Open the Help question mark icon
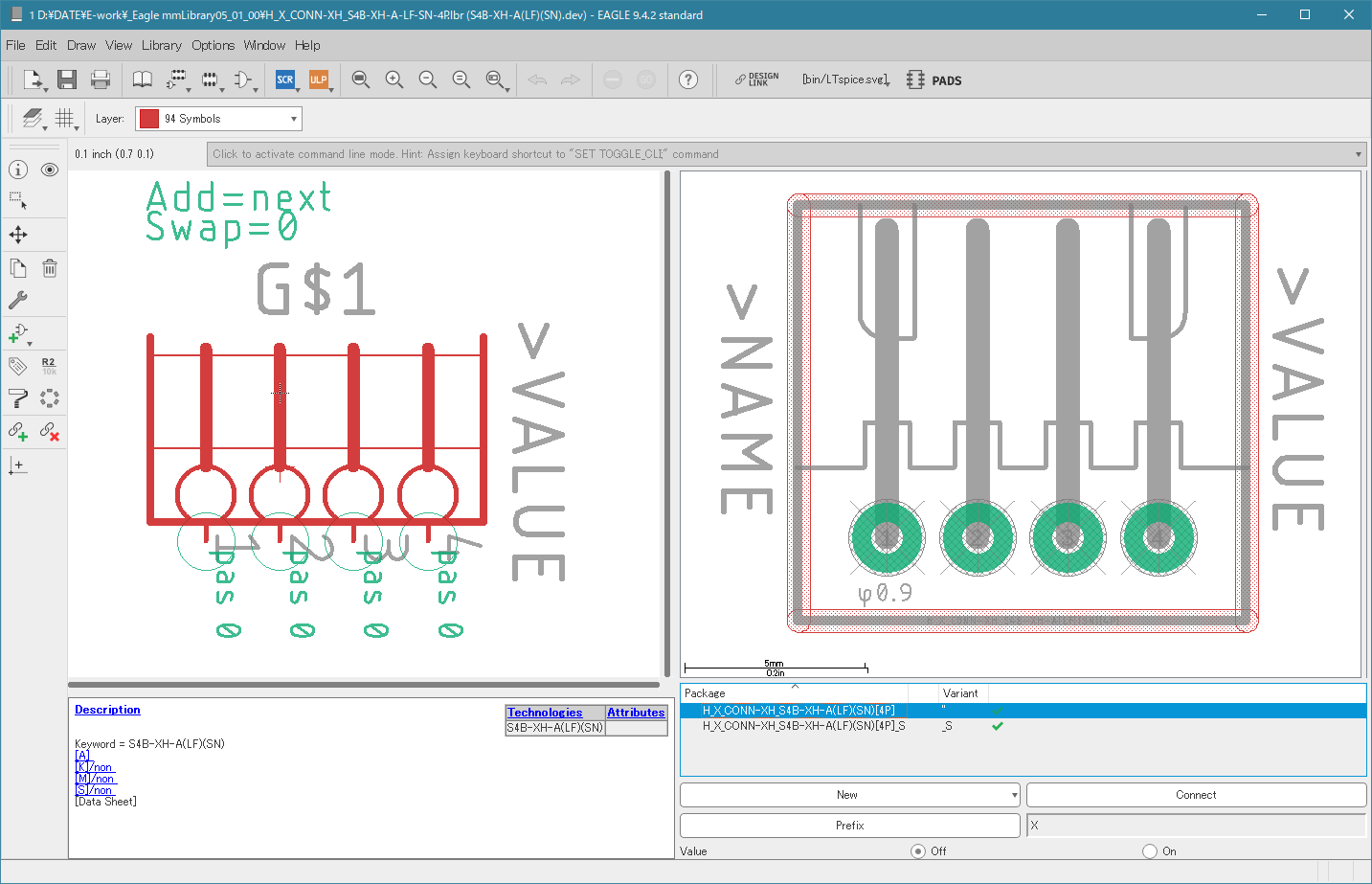 tap(688, 79)
